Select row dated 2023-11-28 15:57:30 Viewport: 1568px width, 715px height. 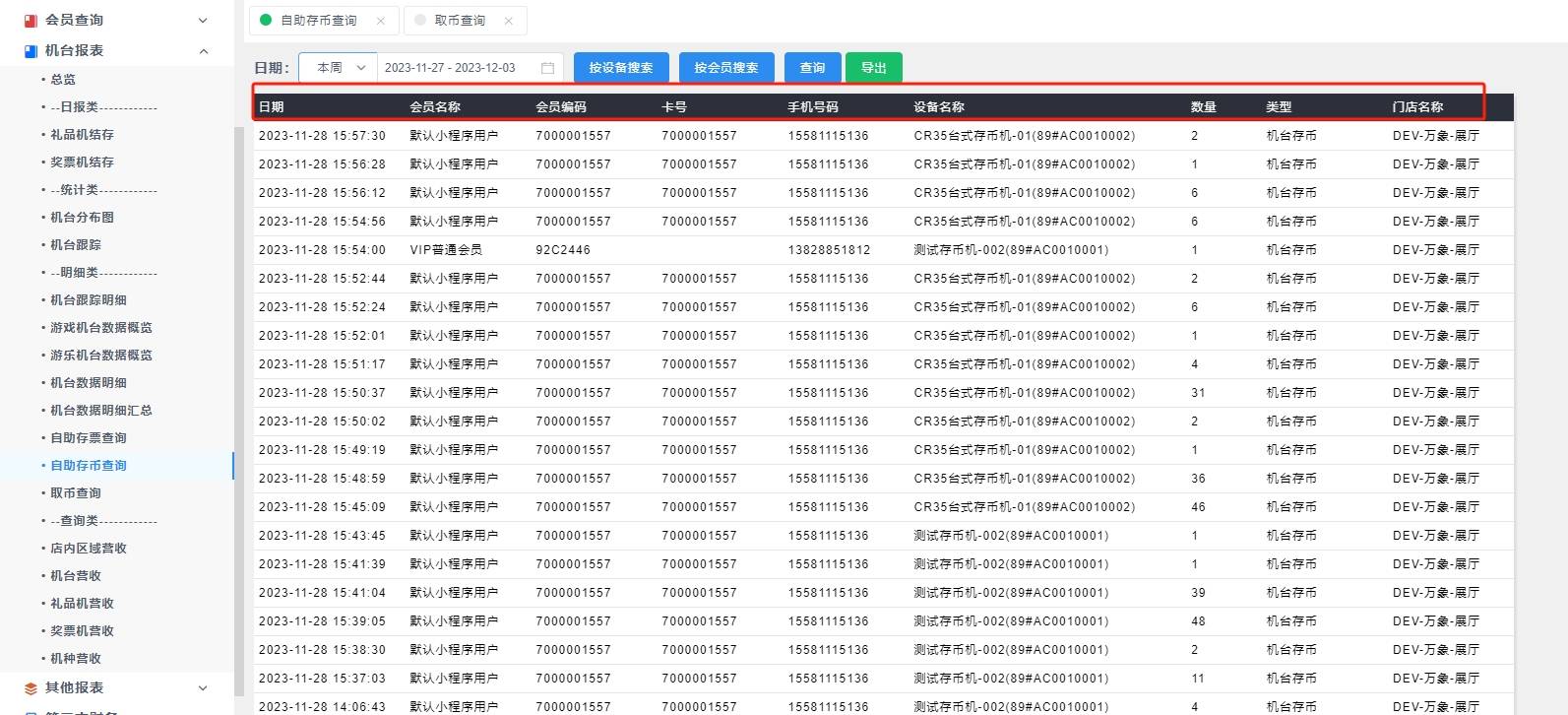(883, 136)
